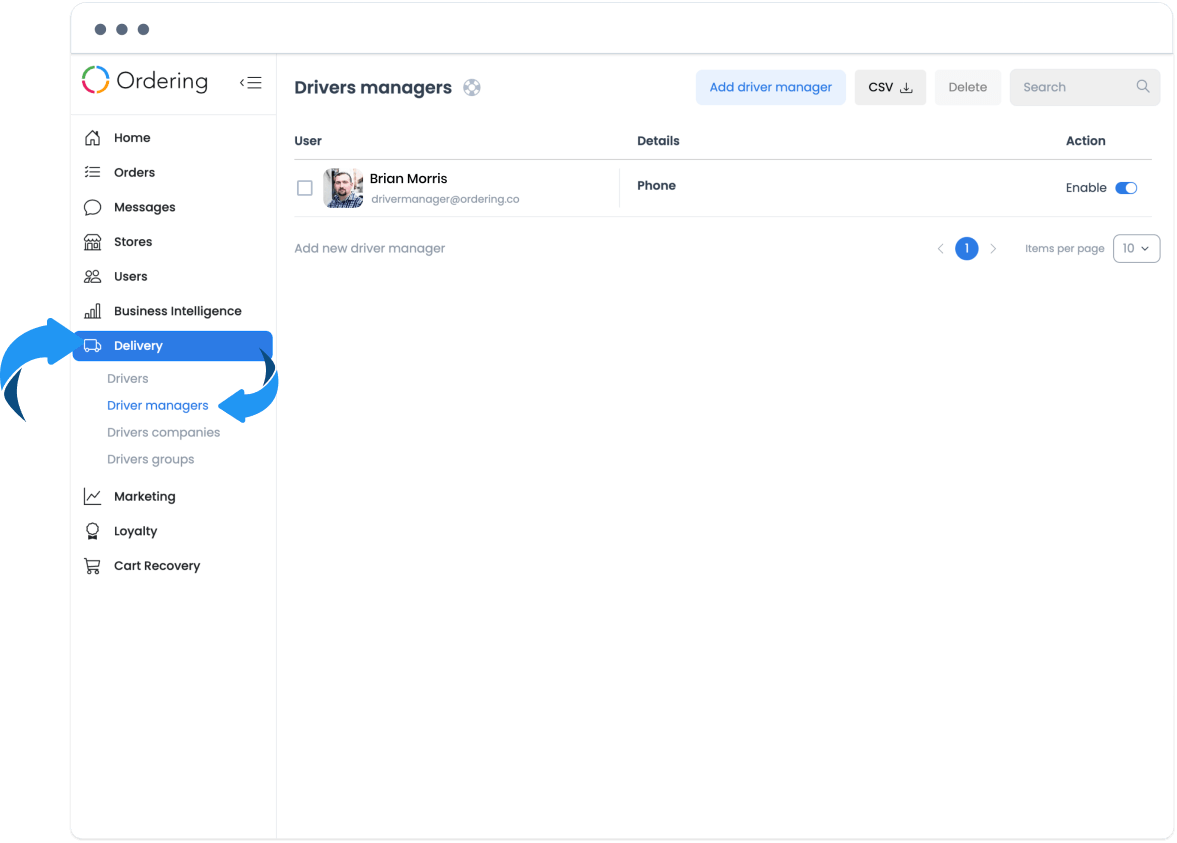Click the Ordering logo icon
Screen dimensions: 1177x843
click(x=95, y=80)
